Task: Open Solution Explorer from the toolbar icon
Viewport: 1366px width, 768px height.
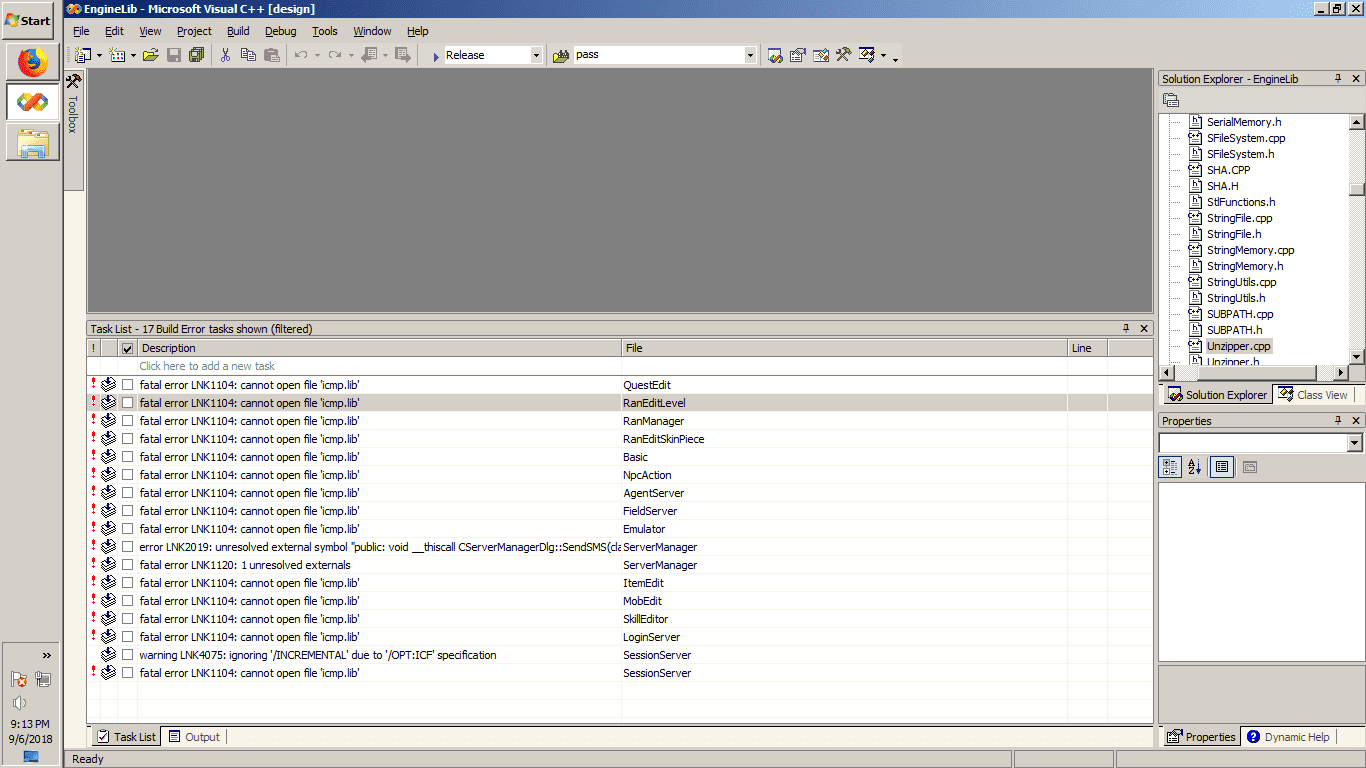Action: coord(775,55)
